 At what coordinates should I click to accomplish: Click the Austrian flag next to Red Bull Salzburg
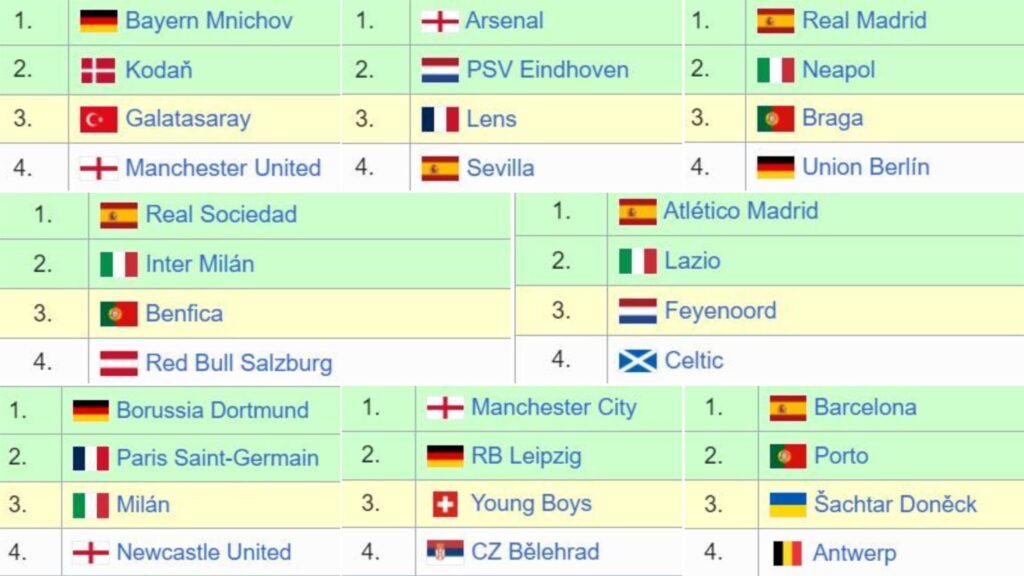pyautogui.click(x=119, y=364)
